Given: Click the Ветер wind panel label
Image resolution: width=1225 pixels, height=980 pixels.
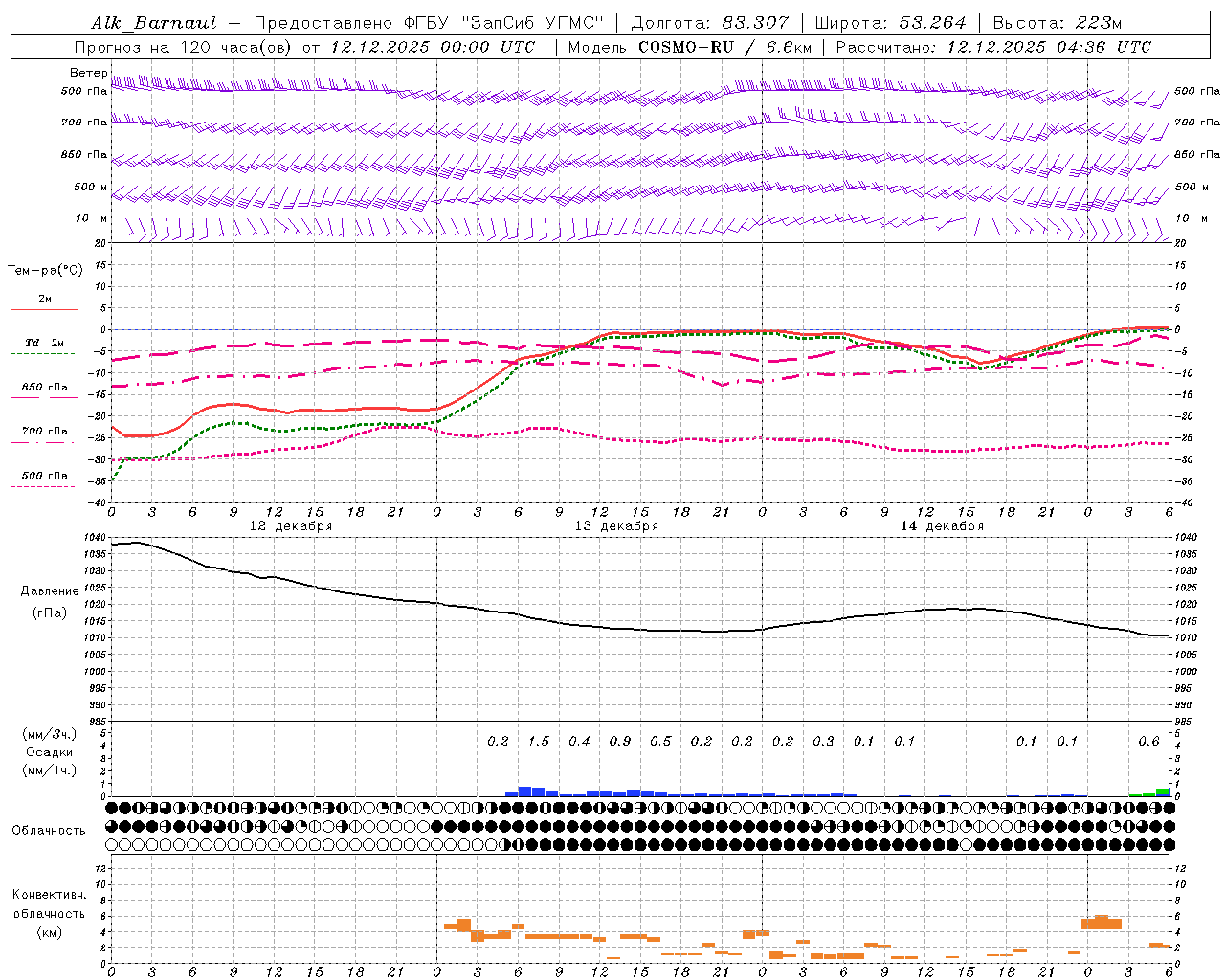Looking at the screenshot, I should tap(89, 73).
